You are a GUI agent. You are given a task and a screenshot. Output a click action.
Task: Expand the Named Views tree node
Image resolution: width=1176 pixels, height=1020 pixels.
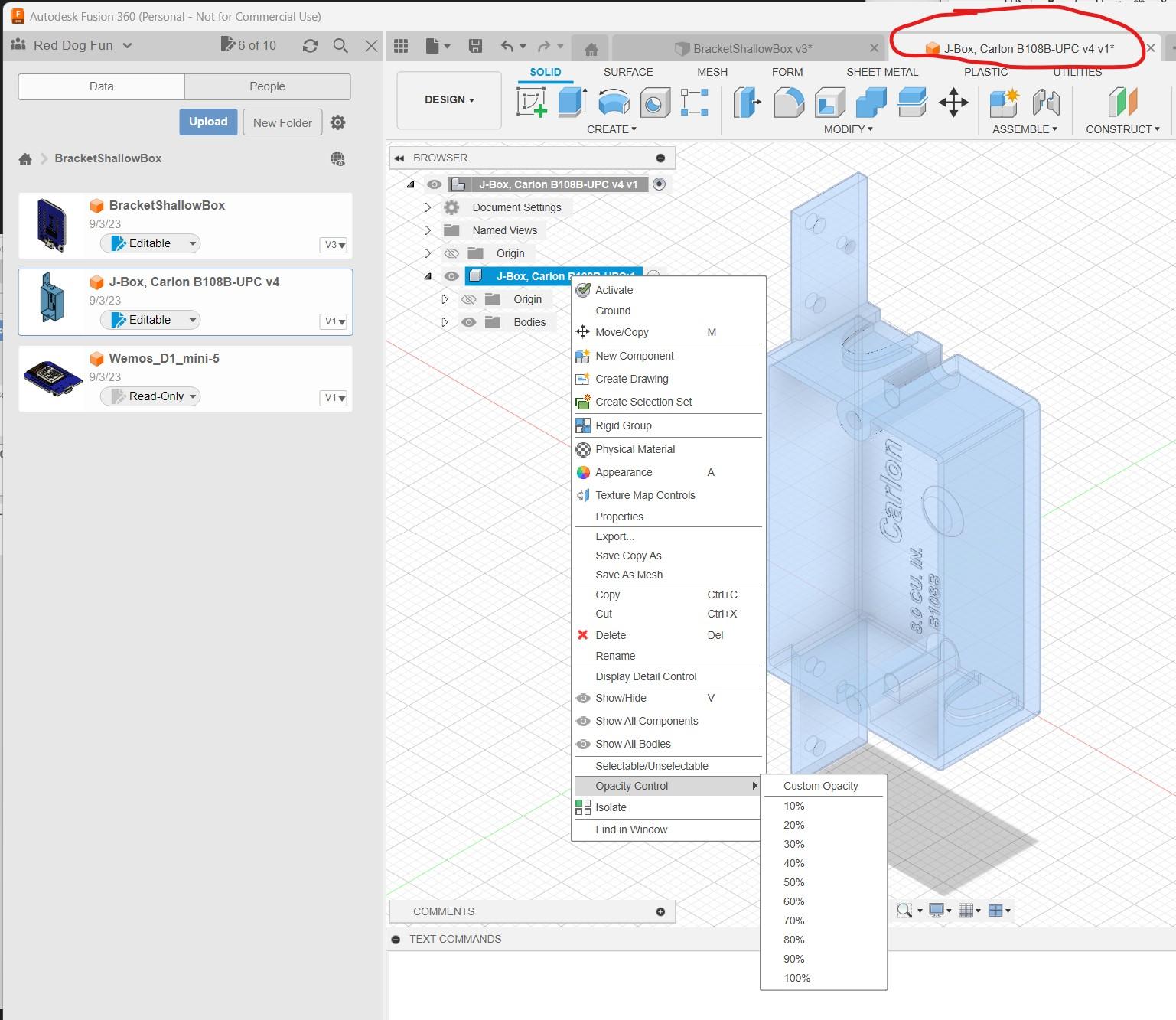click(428, 230)
